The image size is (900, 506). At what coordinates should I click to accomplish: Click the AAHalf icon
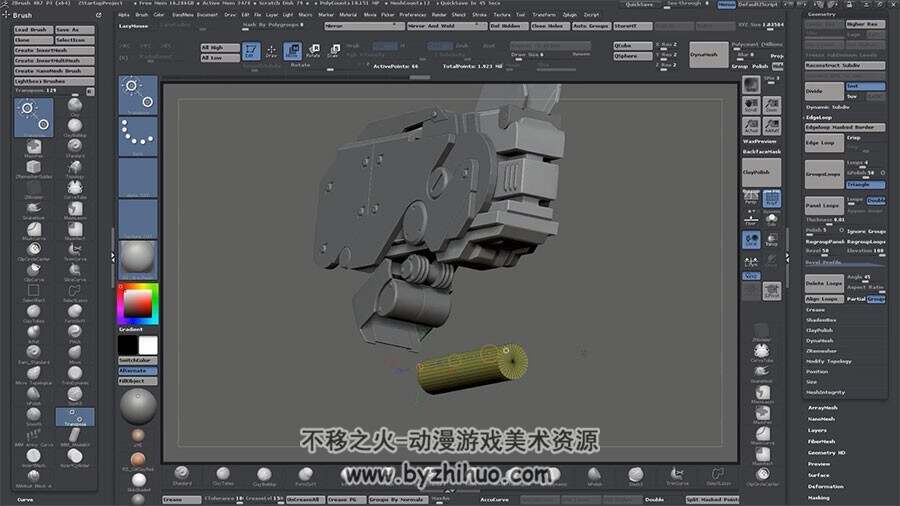(x=772, y=126)
